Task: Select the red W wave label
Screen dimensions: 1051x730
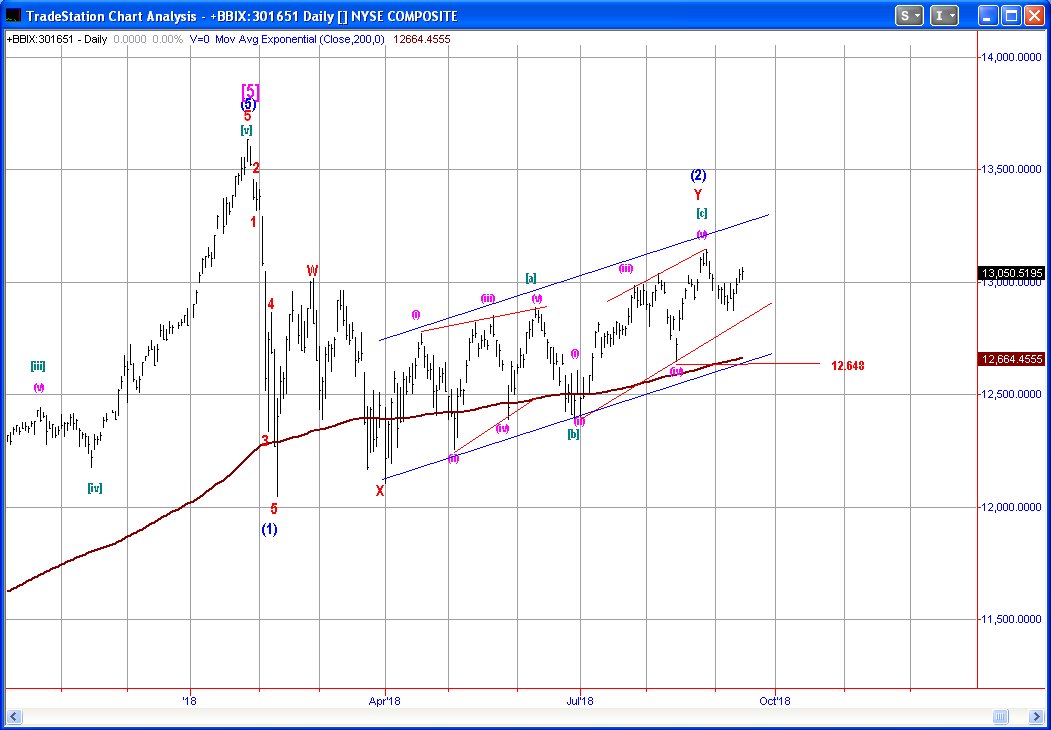Action: pyautogui.click(x=312, y=270)
